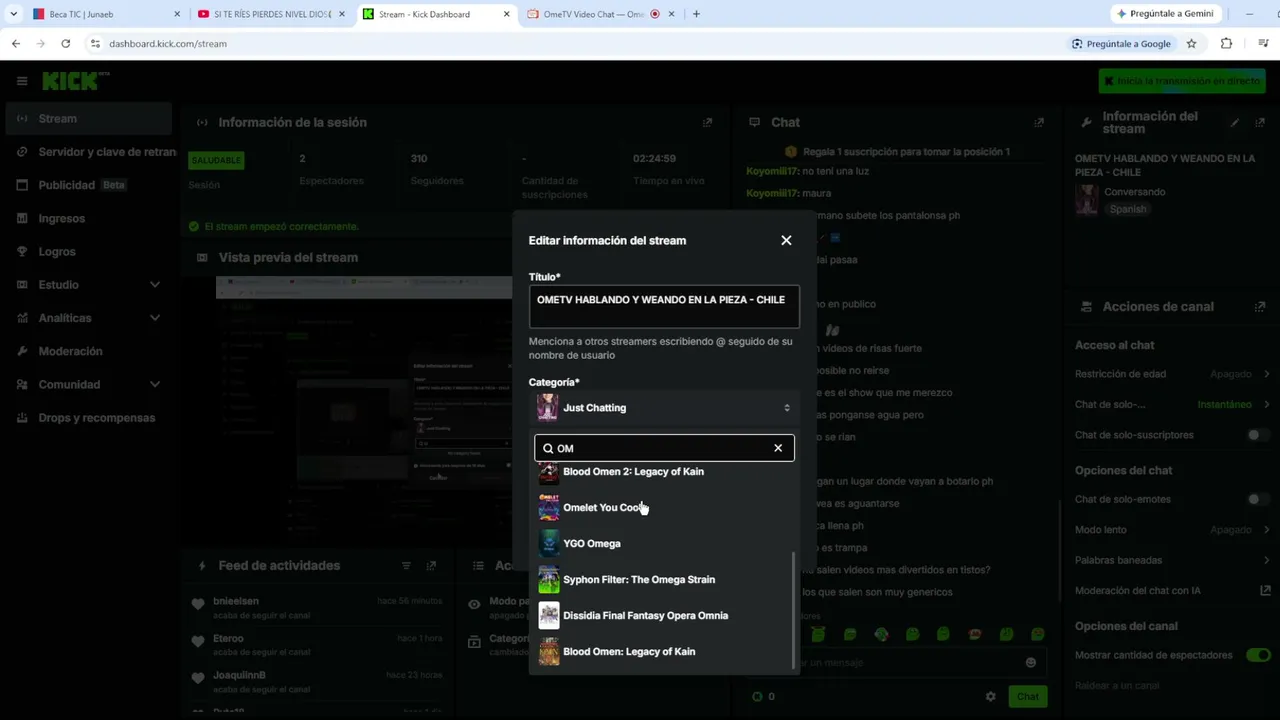The height and width of the screenshot is (720, 1280).
Task: Select Blood Omen: Legacy of Kain text
Action: pos(629,652)
